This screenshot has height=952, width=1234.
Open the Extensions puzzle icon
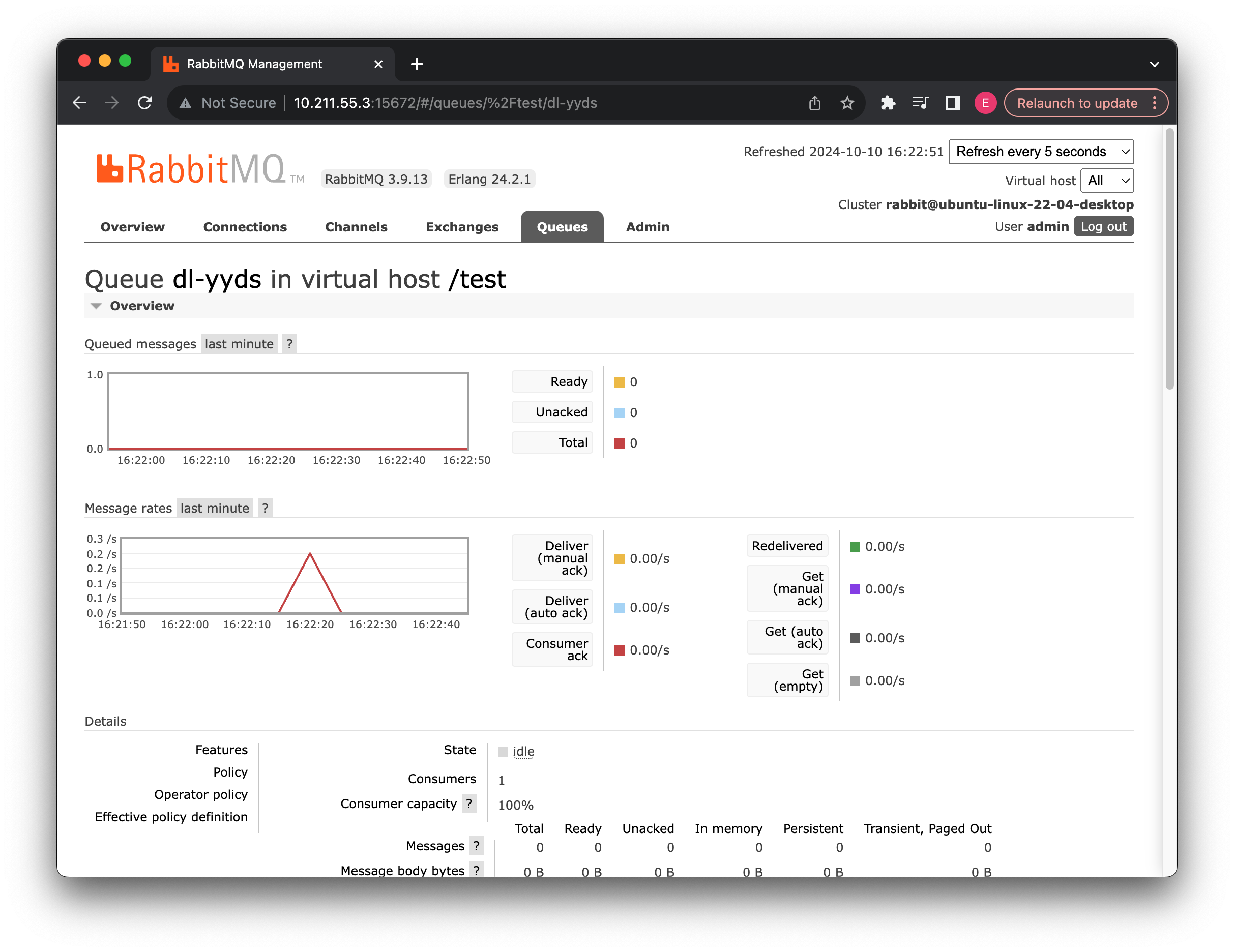[887, 103]
